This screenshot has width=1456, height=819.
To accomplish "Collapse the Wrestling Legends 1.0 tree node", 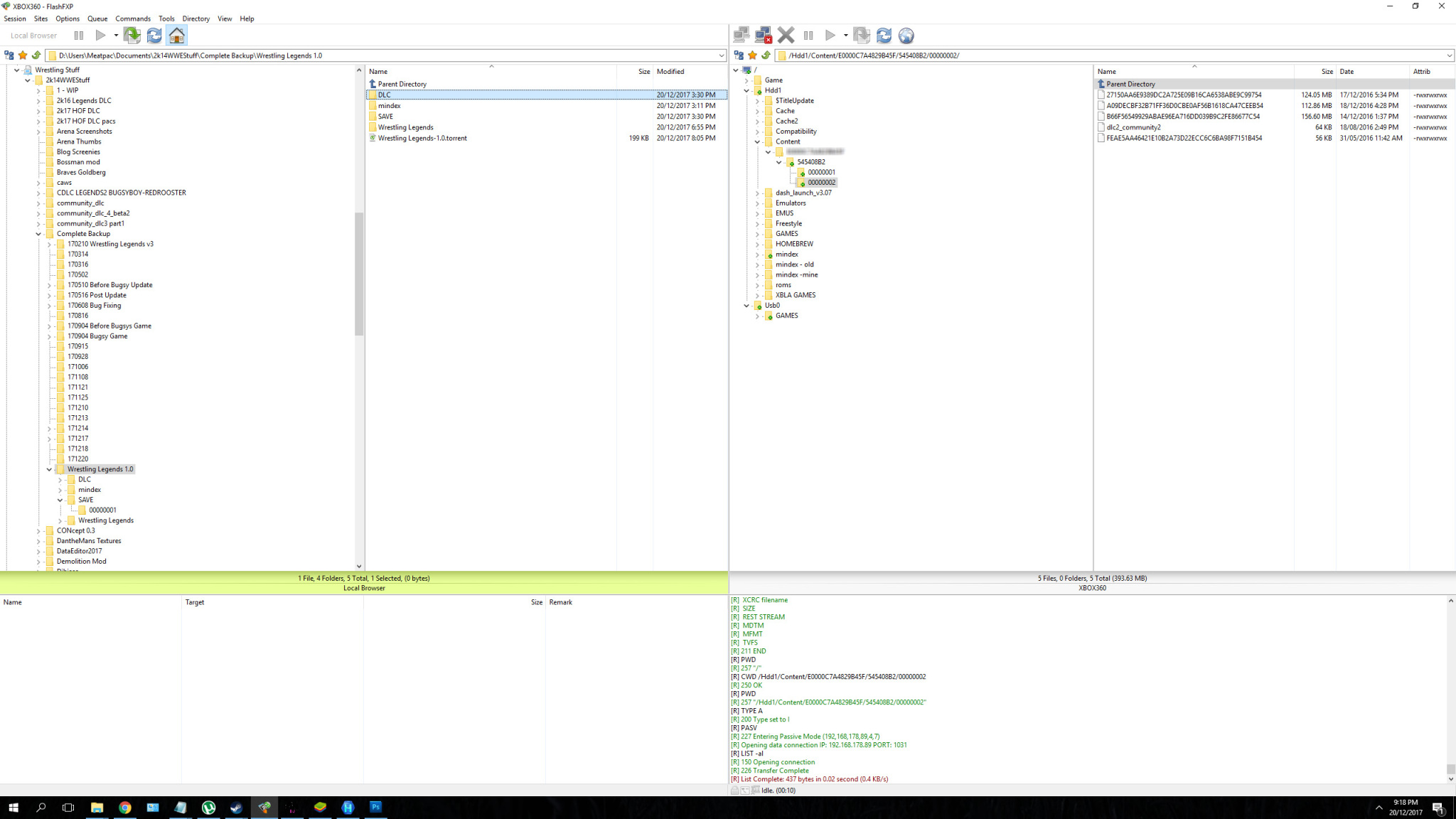I will pyautogui.click(x=49, y=469).
